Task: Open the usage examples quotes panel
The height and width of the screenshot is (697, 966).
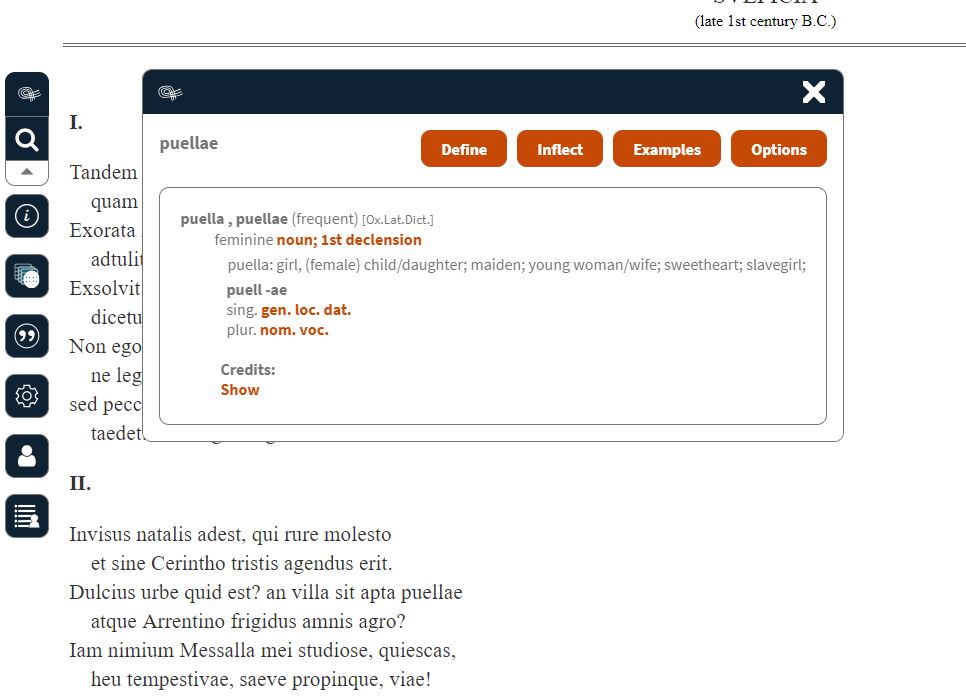Action: pos(26,336)
